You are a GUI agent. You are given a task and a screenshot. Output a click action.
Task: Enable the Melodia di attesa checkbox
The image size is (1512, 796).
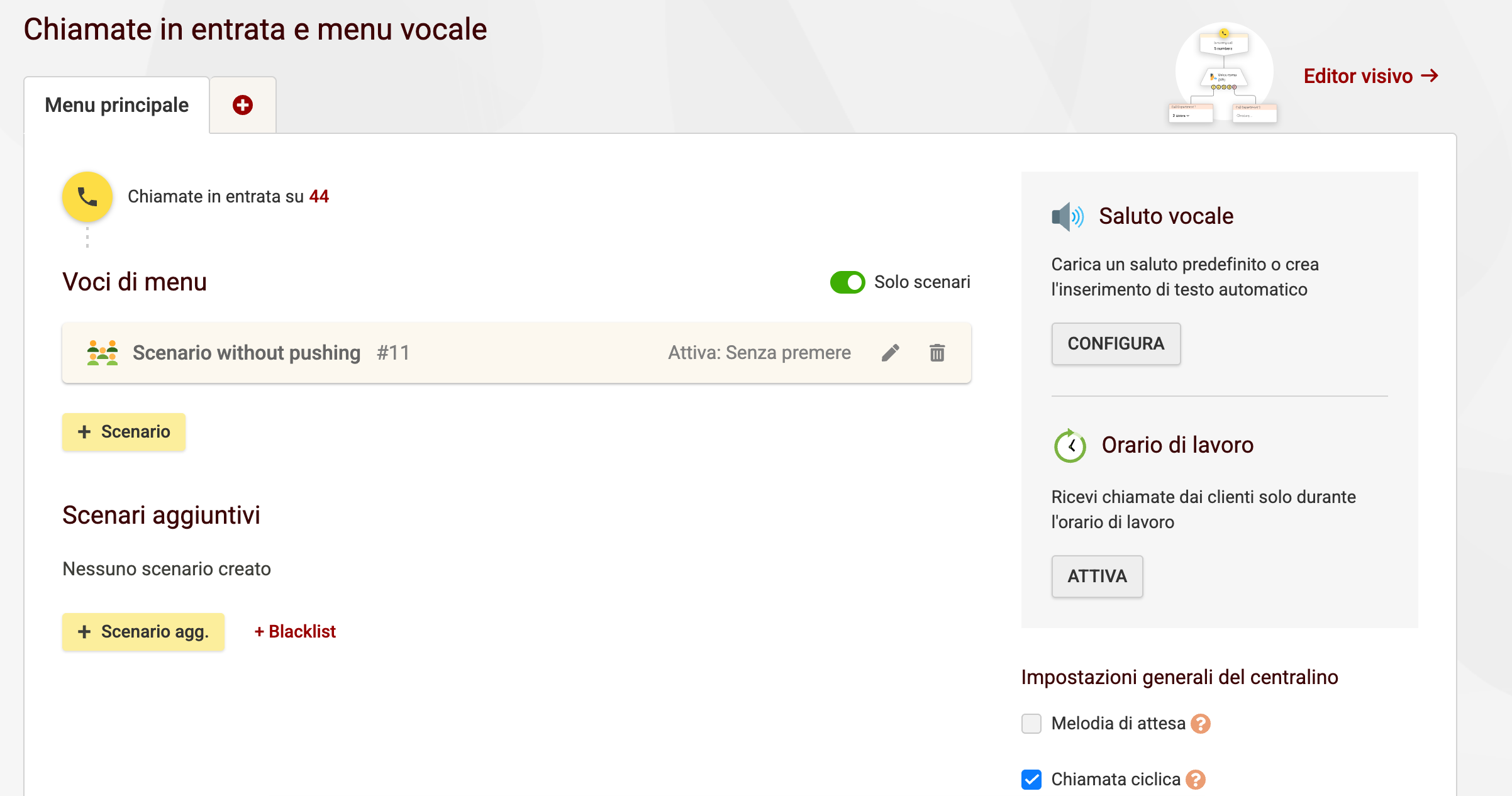1031,724
